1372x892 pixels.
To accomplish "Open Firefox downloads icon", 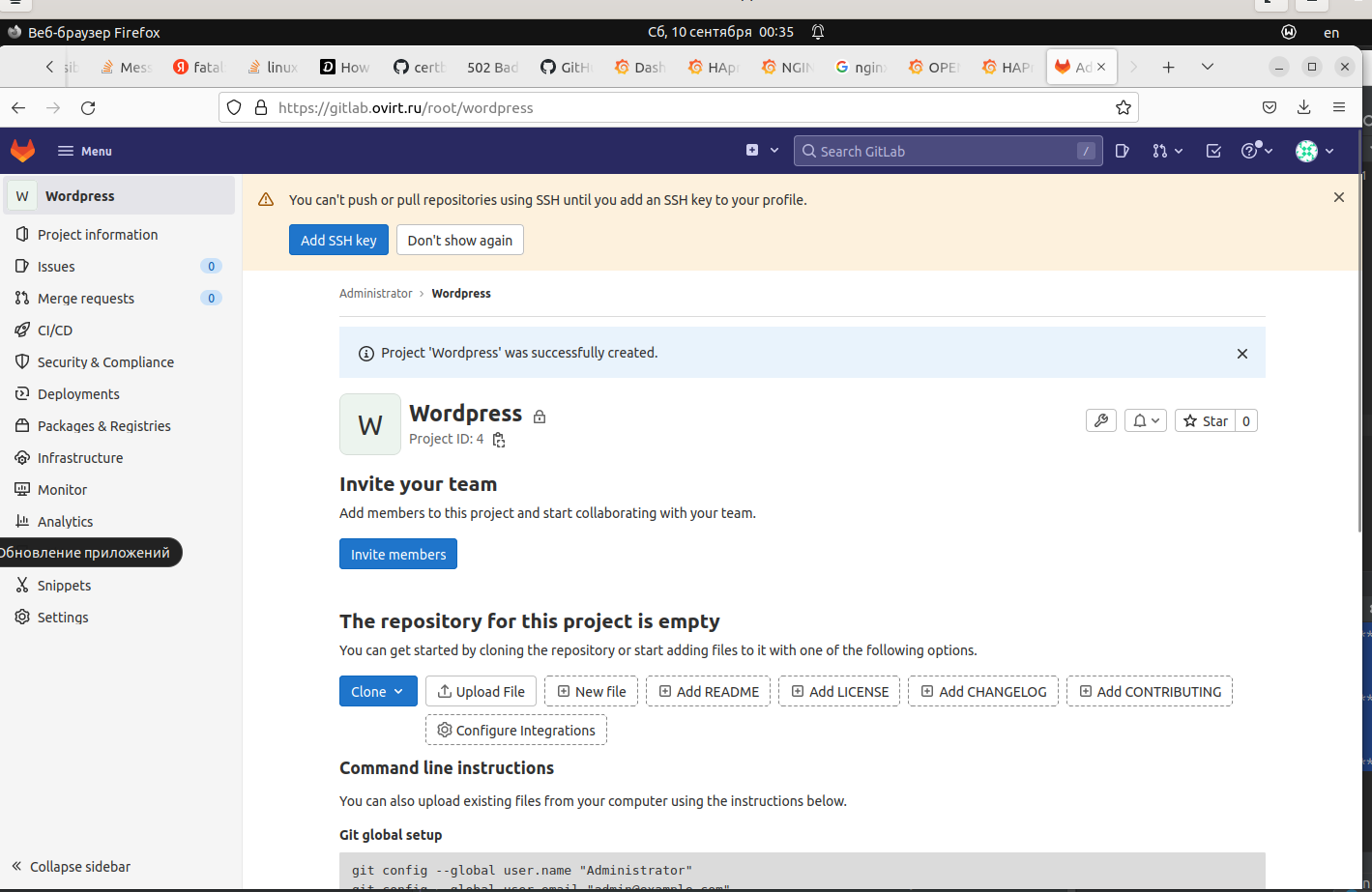I will pos(1303,107).
